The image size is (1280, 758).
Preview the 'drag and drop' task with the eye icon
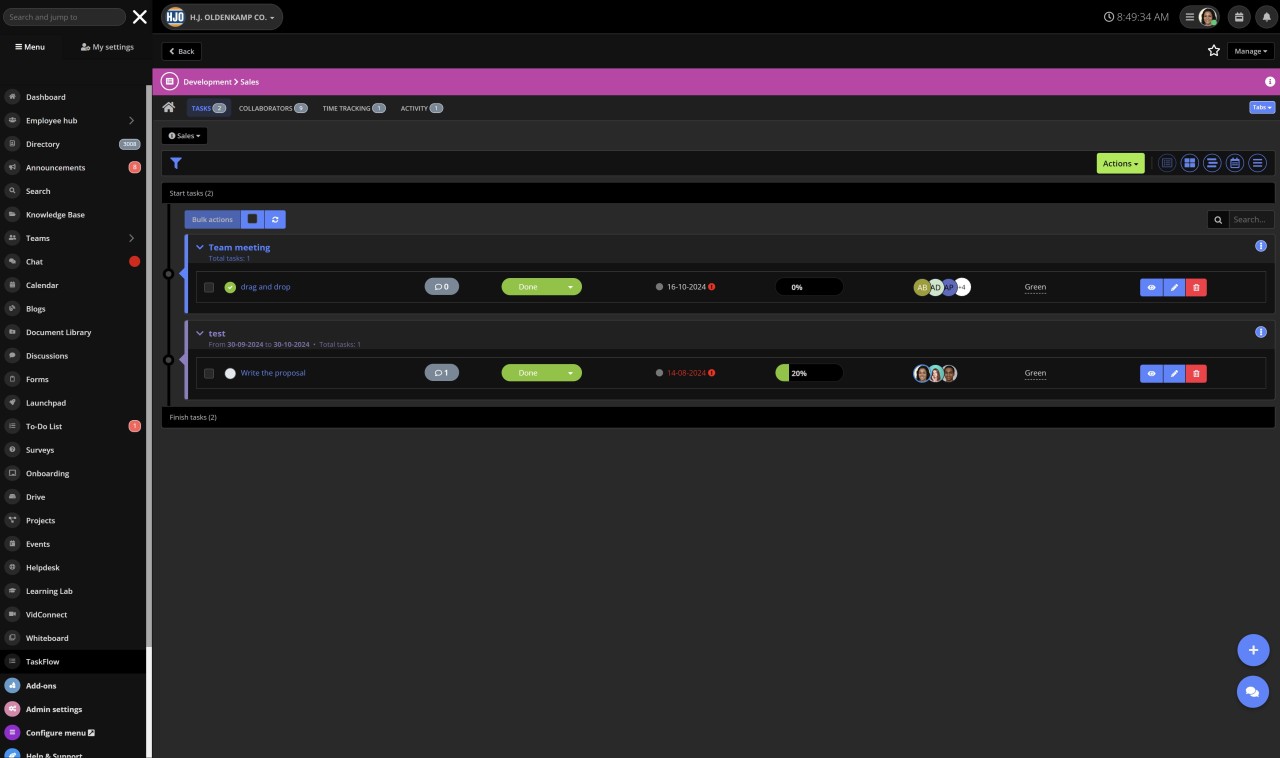coord(1152,287)
